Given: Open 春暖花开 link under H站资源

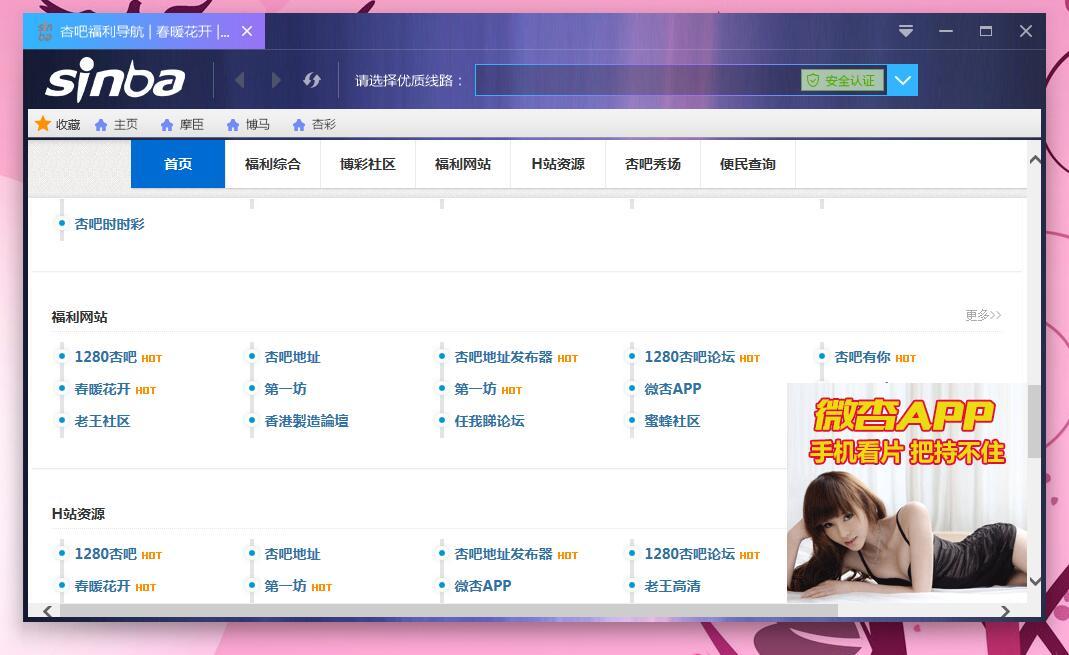Looking at the screenshot, I should [102, 586].
